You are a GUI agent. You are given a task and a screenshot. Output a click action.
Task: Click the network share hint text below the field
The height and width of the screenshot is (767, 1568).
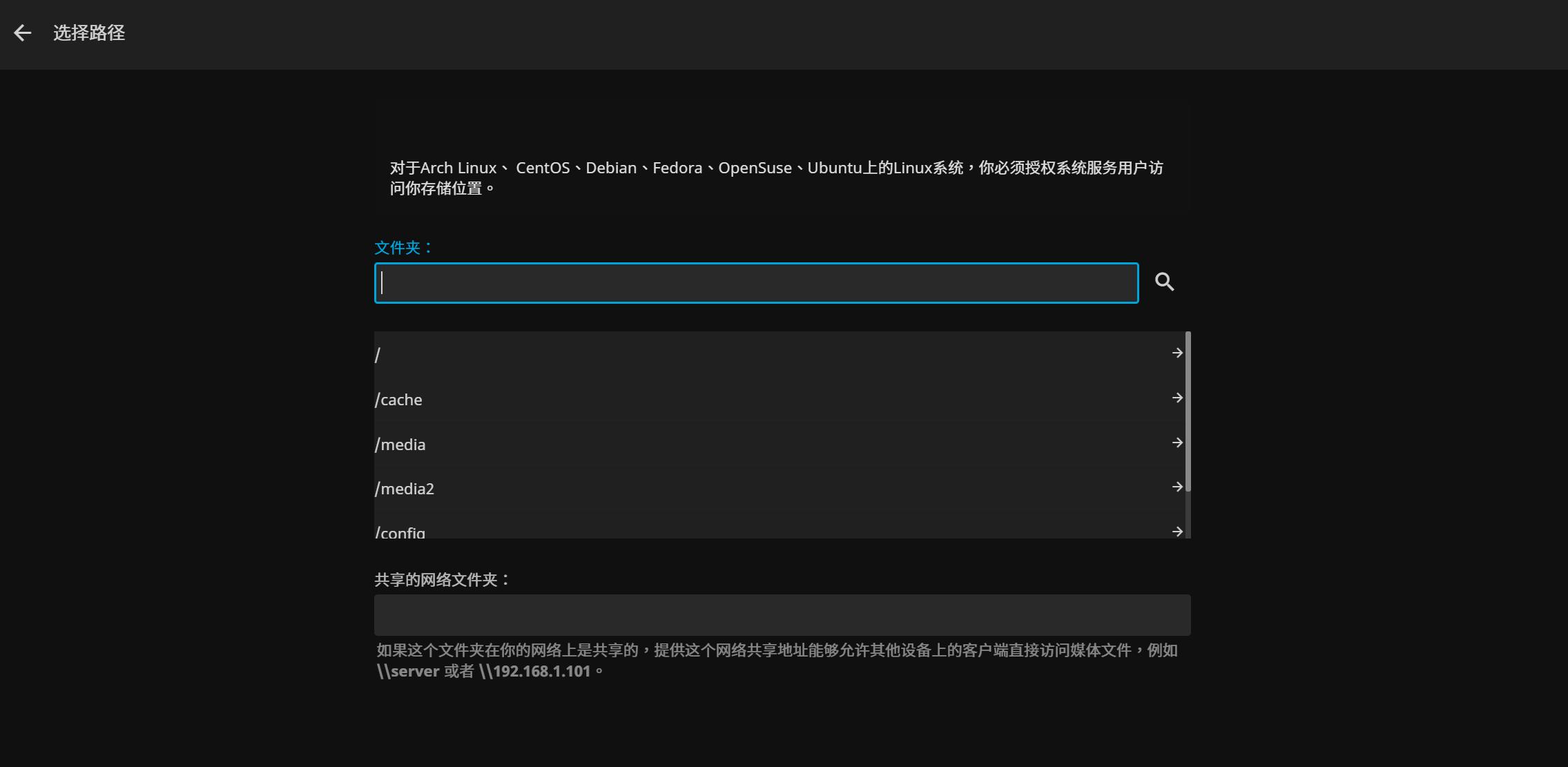point(777,659)
